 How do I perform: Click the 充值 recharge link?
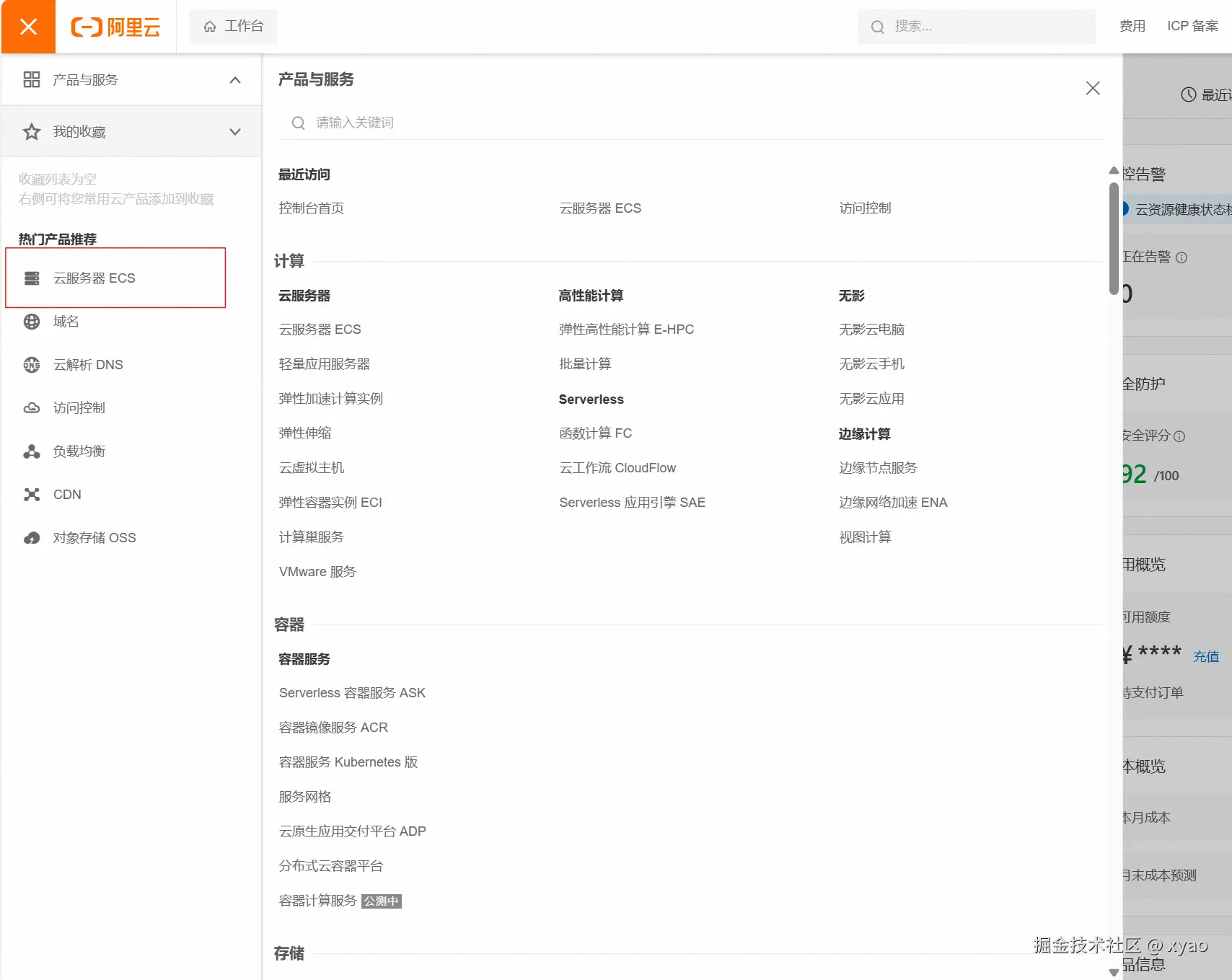(1206, 657)
